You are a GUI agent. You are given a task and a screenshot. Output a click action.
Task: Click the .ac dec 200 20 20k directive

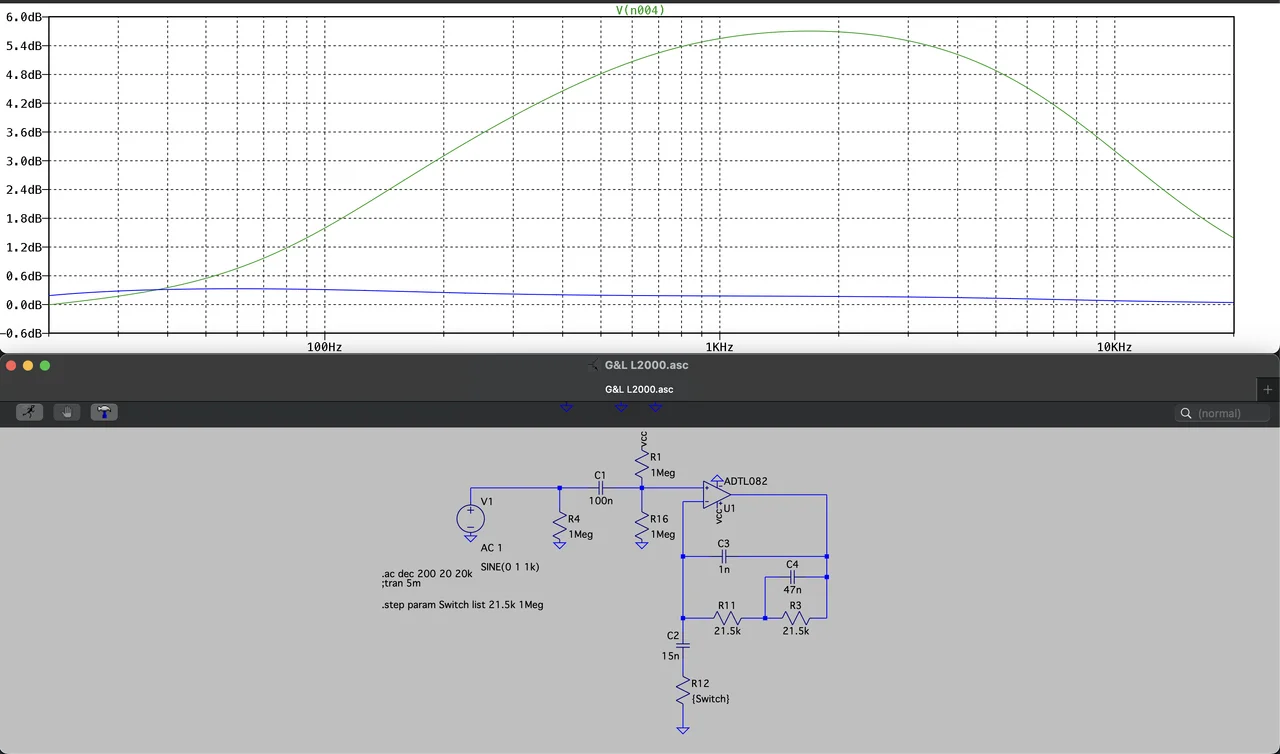(x=427, y=574)
